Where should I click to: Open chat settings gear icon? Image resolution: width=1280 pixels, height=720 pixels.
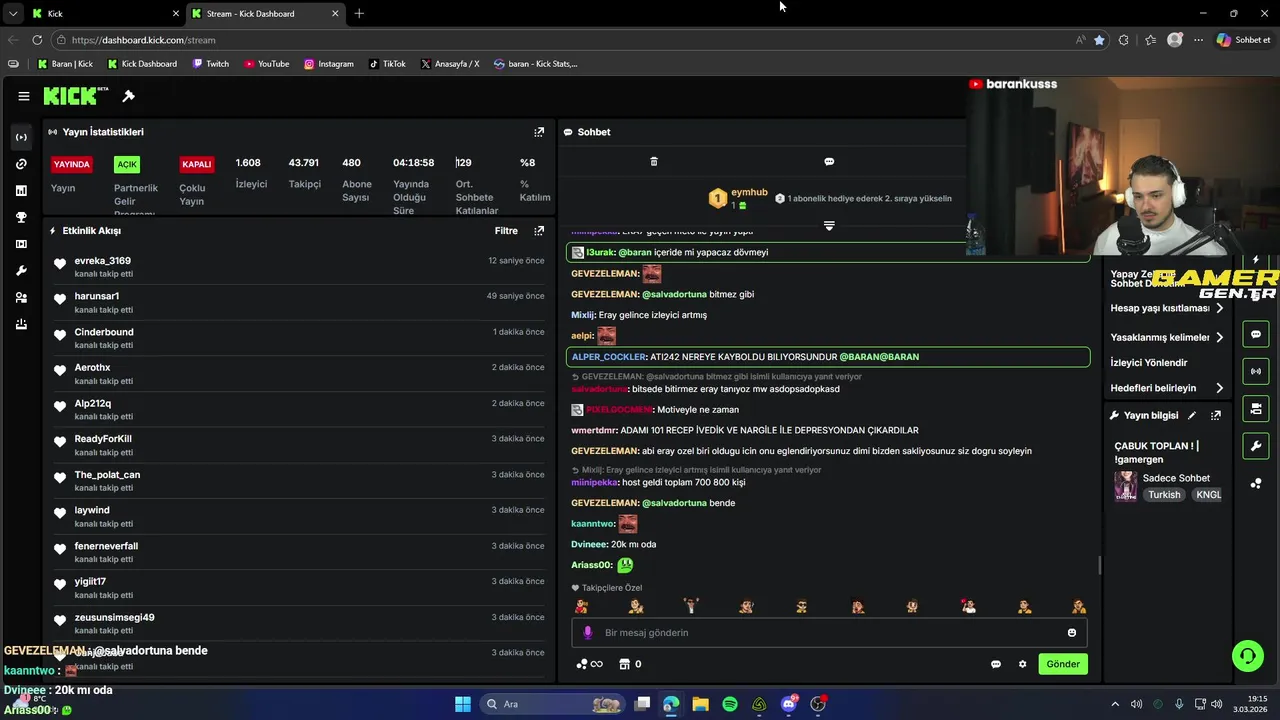(x=1022, y=664)
